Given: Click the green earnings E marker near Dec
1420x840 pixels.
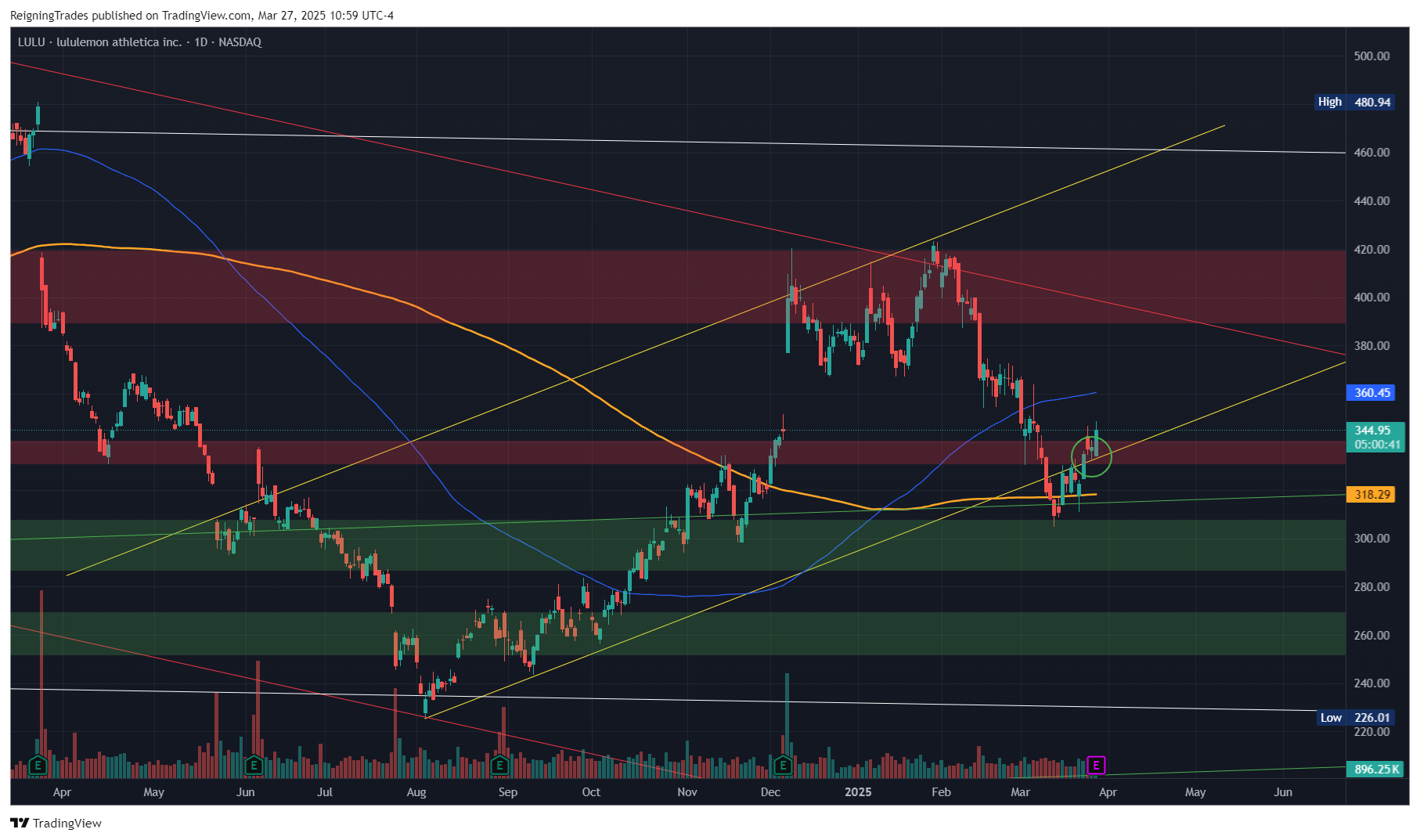Looking at the screenshot, I should [783, 765].
